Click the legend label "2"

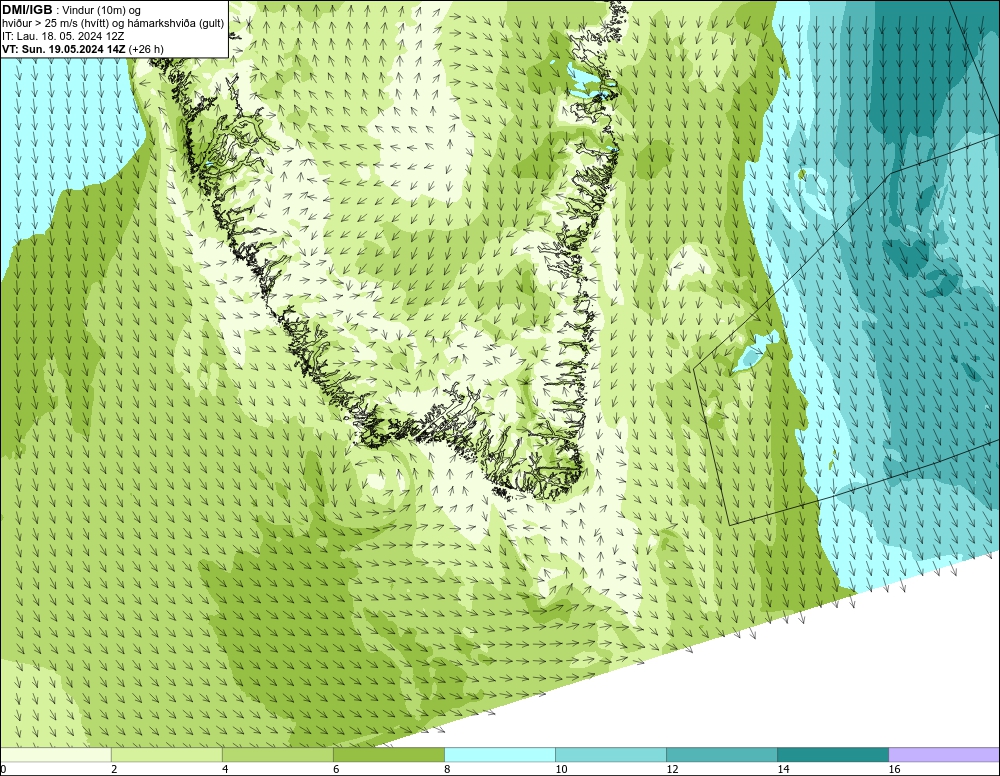114,770
